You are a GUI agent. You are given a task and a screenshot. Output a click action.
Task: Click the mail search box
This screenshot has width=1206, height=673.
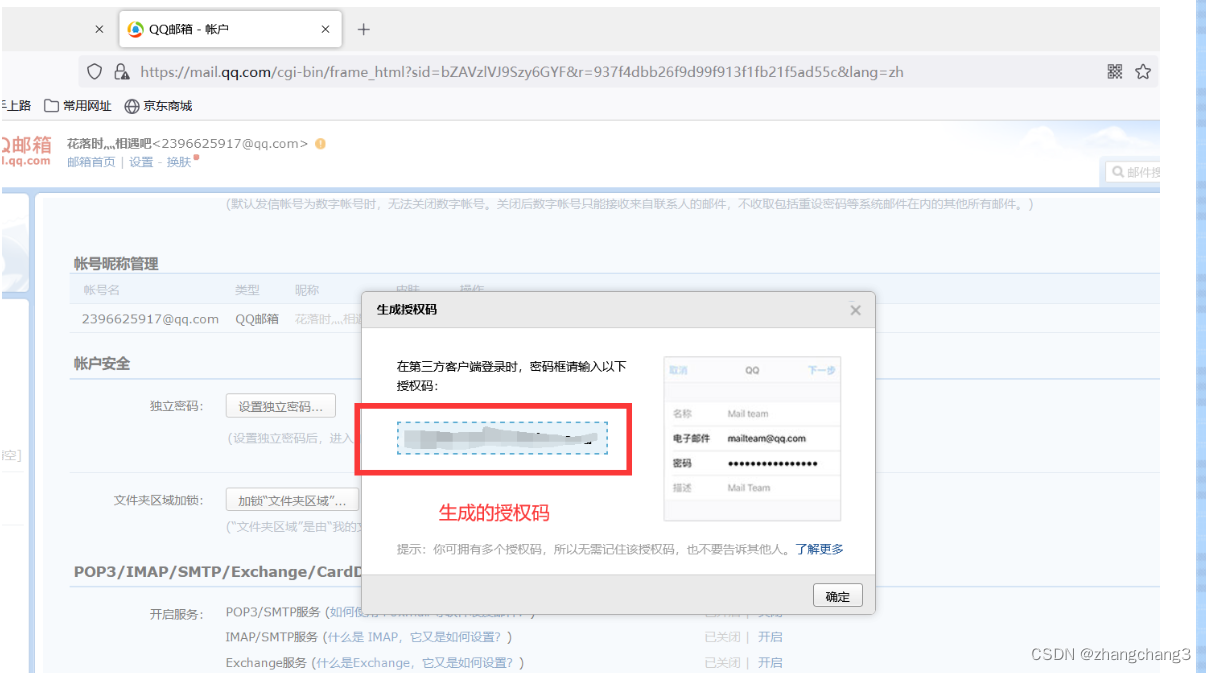(x=1133, y=172)
